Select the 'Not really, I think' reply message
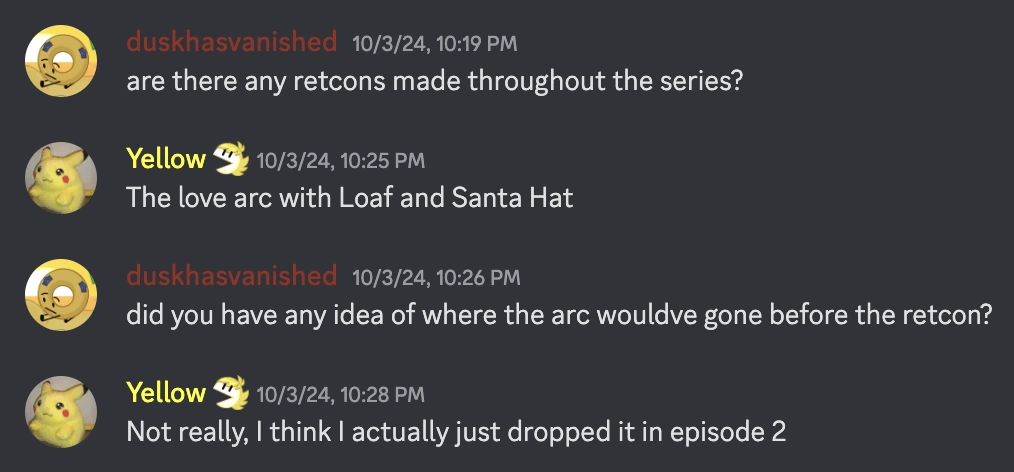Screen dimensions: 1014x472 tap(456, 432)
